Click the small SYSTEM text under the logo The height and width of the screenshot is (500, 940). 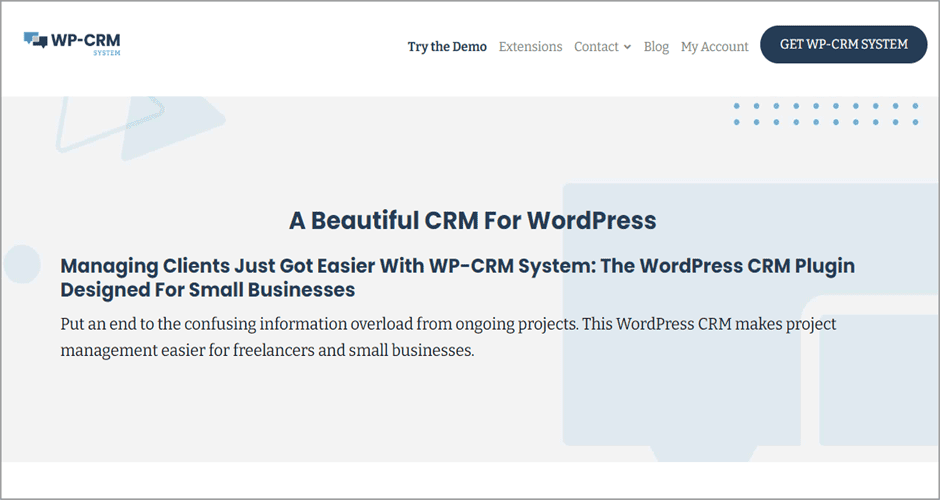click(107, 54)
